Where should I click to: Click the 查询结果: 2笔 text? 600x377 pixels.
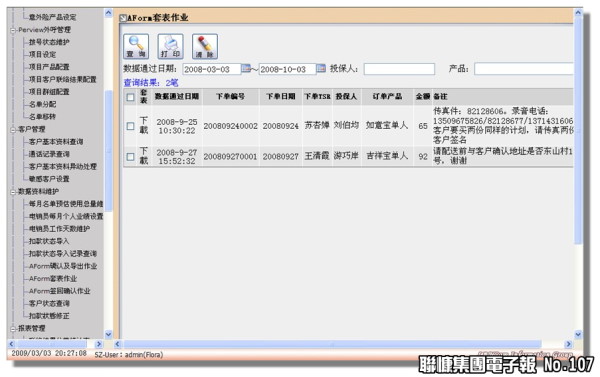click(151, 83)
